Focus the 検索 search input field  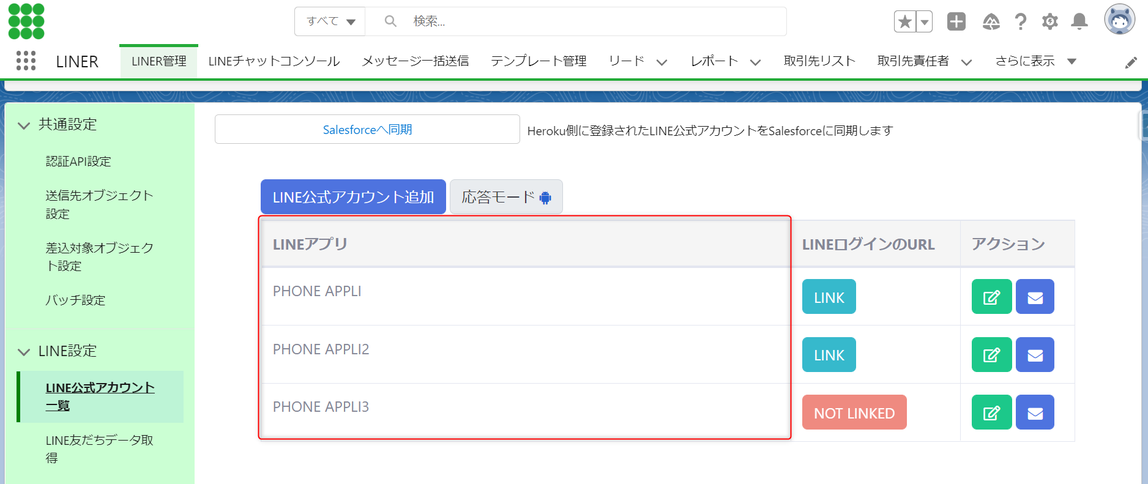pyautogui.click(x=575, y=21)
